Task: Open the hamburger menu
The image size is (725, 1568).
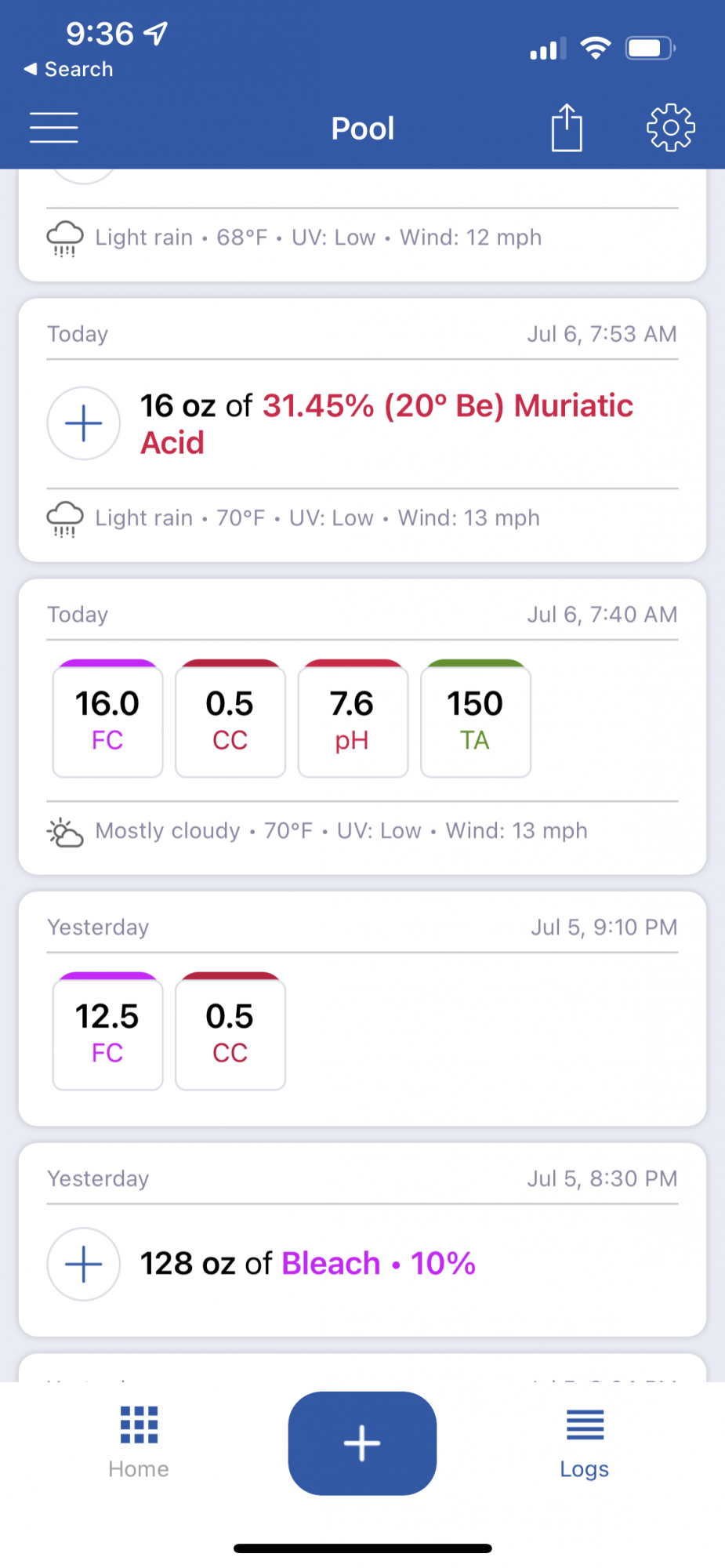Action: [x=54, y=128]
